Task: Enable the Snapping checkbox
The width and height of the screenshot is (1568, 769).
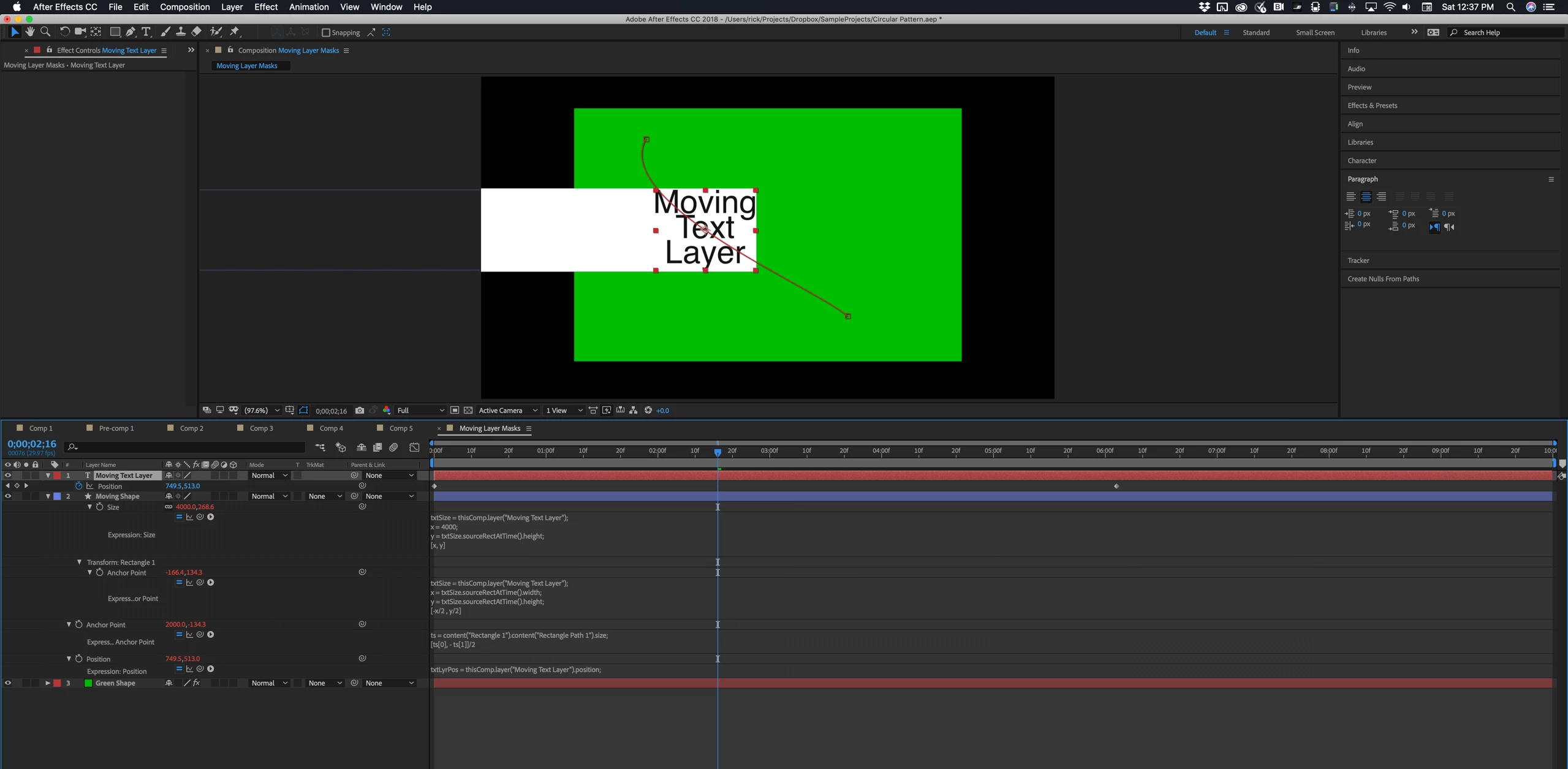Action: coord(326,32)
